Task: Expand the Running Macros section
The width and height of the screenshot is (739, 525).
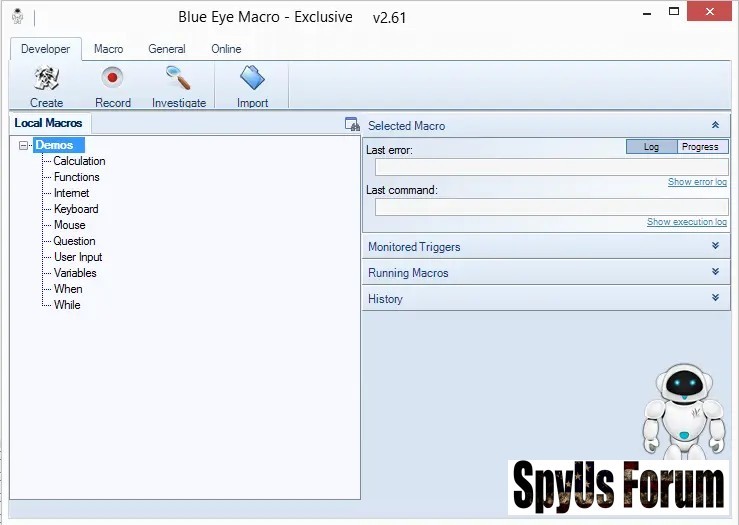Action: coord(715,272)
